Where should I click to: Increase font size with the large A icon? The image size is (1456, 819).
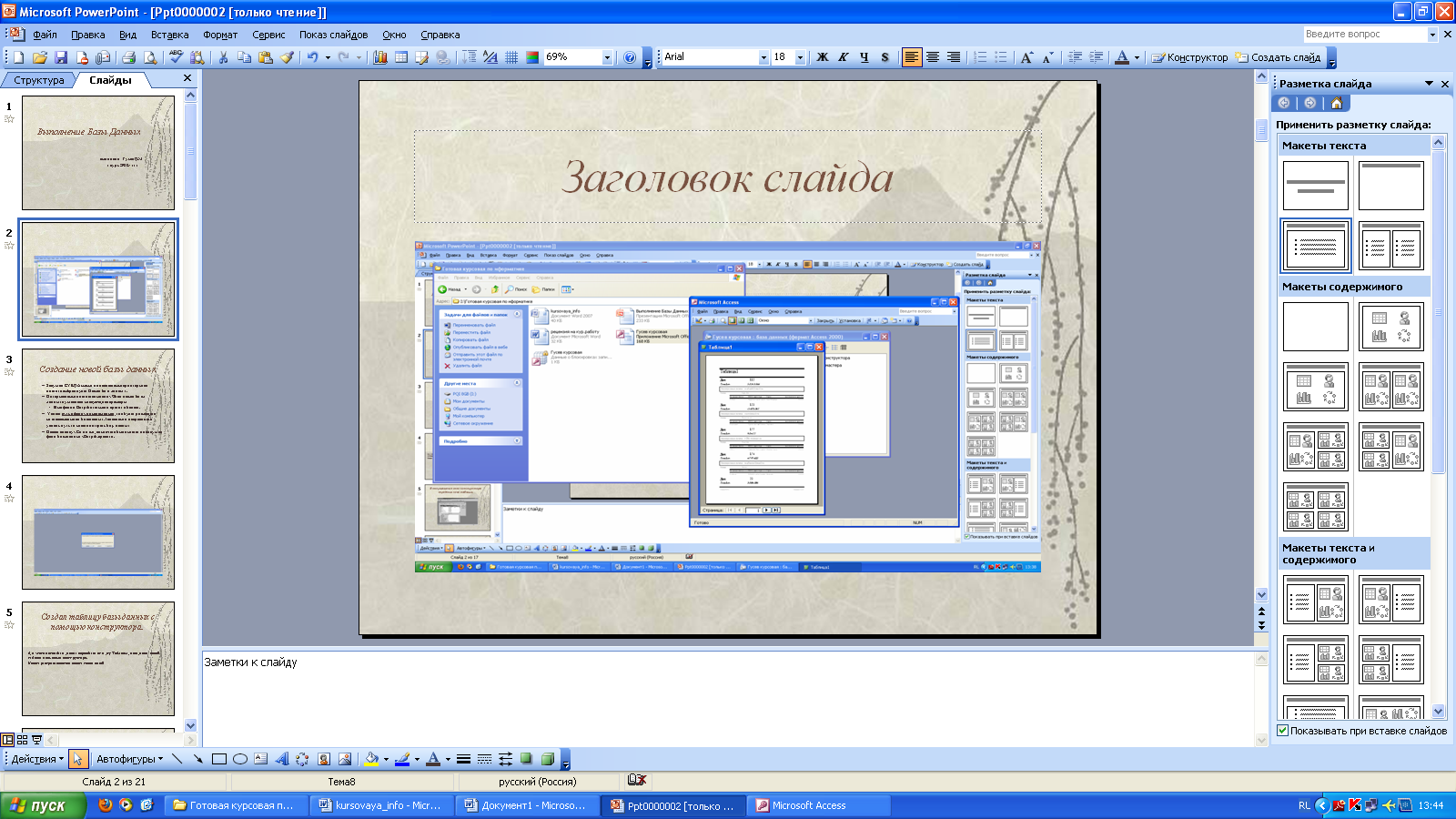click(x=1026, y=57)
